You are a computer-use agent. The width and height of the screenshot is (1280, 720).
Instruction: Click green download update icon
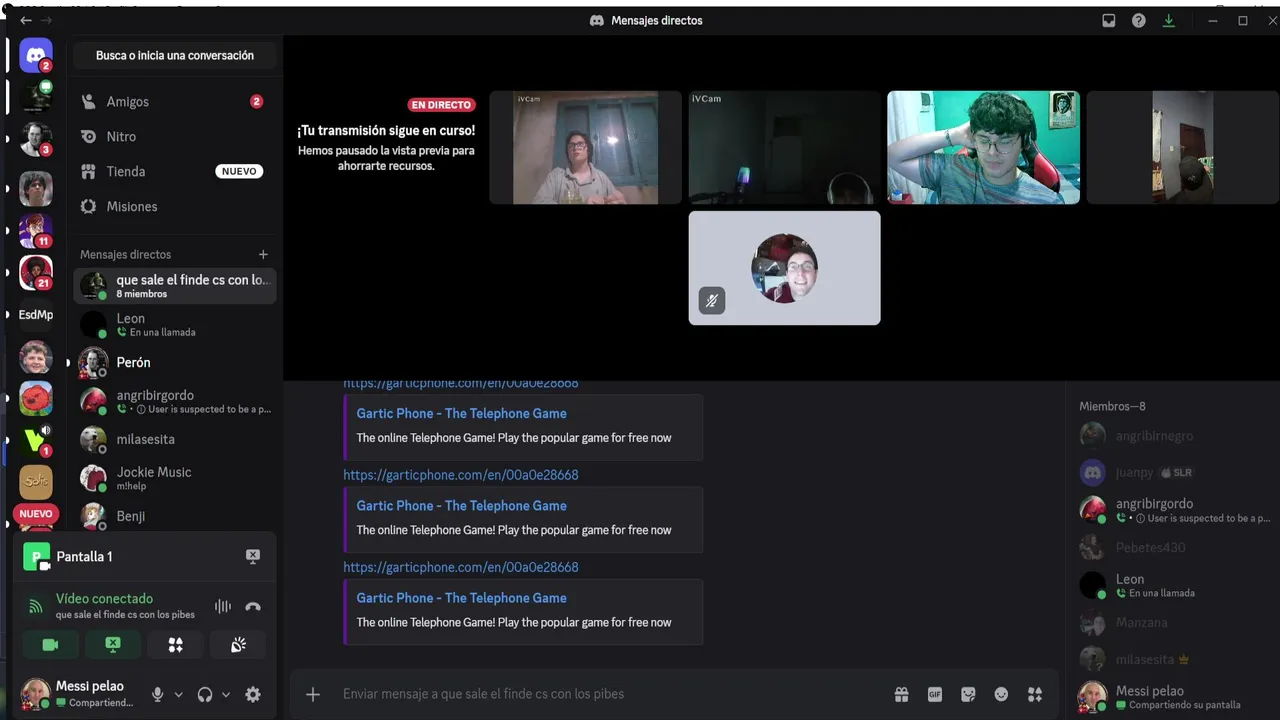pos(1169,20)
